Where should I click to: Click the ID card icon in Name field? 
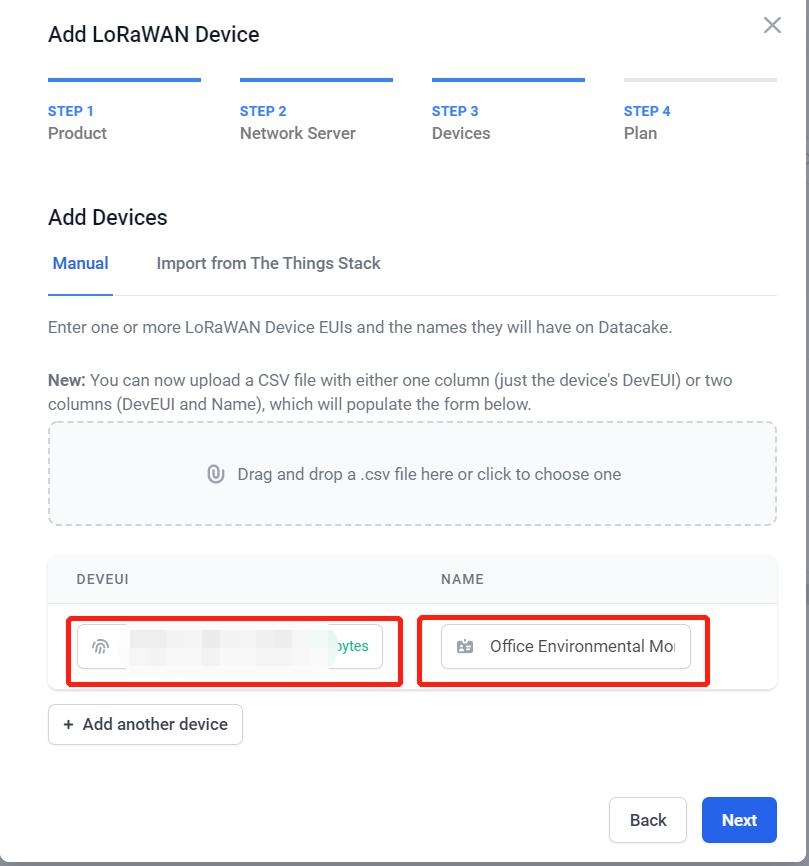pos(465,647)
